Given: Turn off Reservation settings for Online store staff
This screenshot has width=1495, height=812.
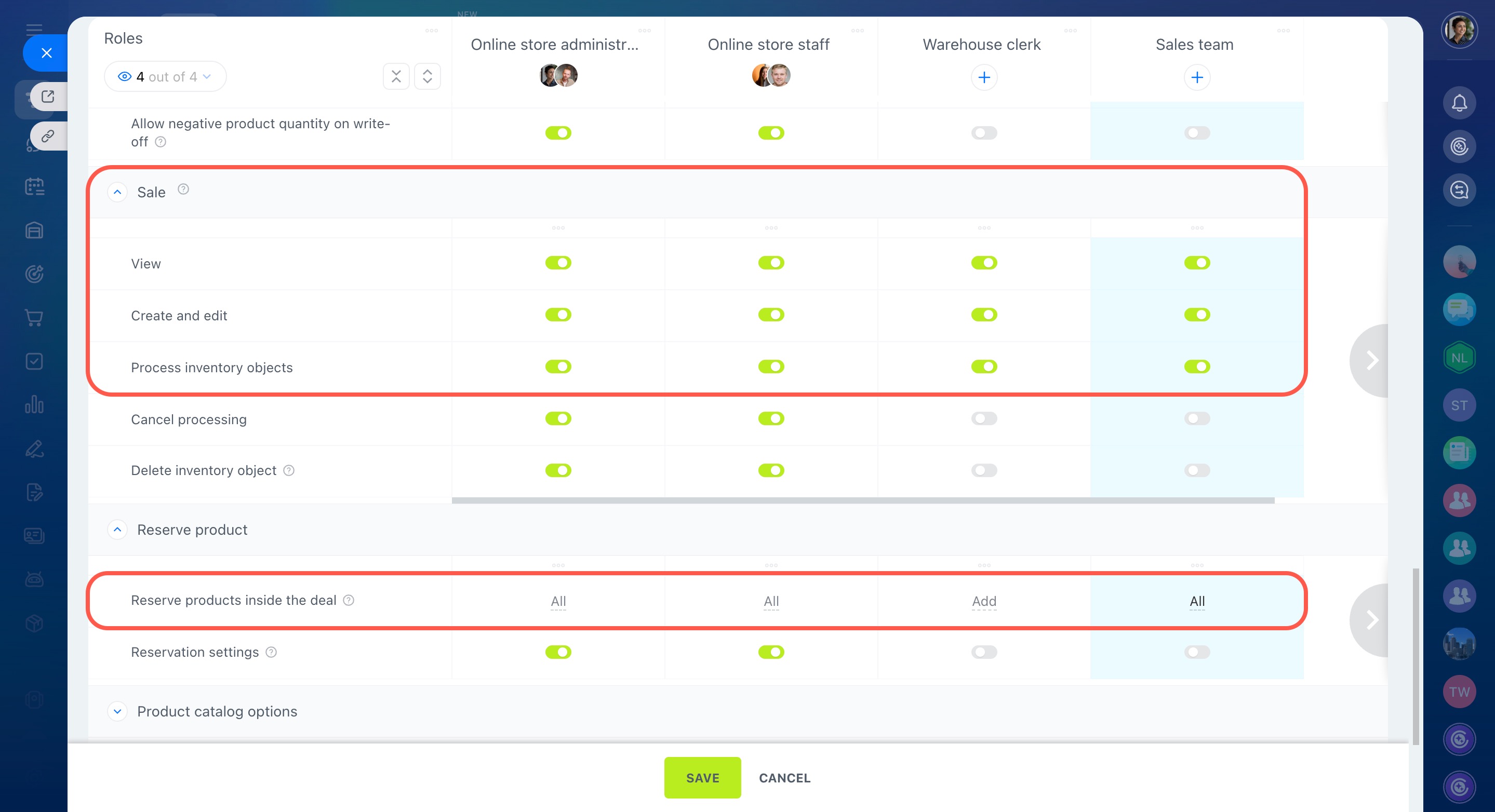Looking at the screenshot, I should click(771, 653).
